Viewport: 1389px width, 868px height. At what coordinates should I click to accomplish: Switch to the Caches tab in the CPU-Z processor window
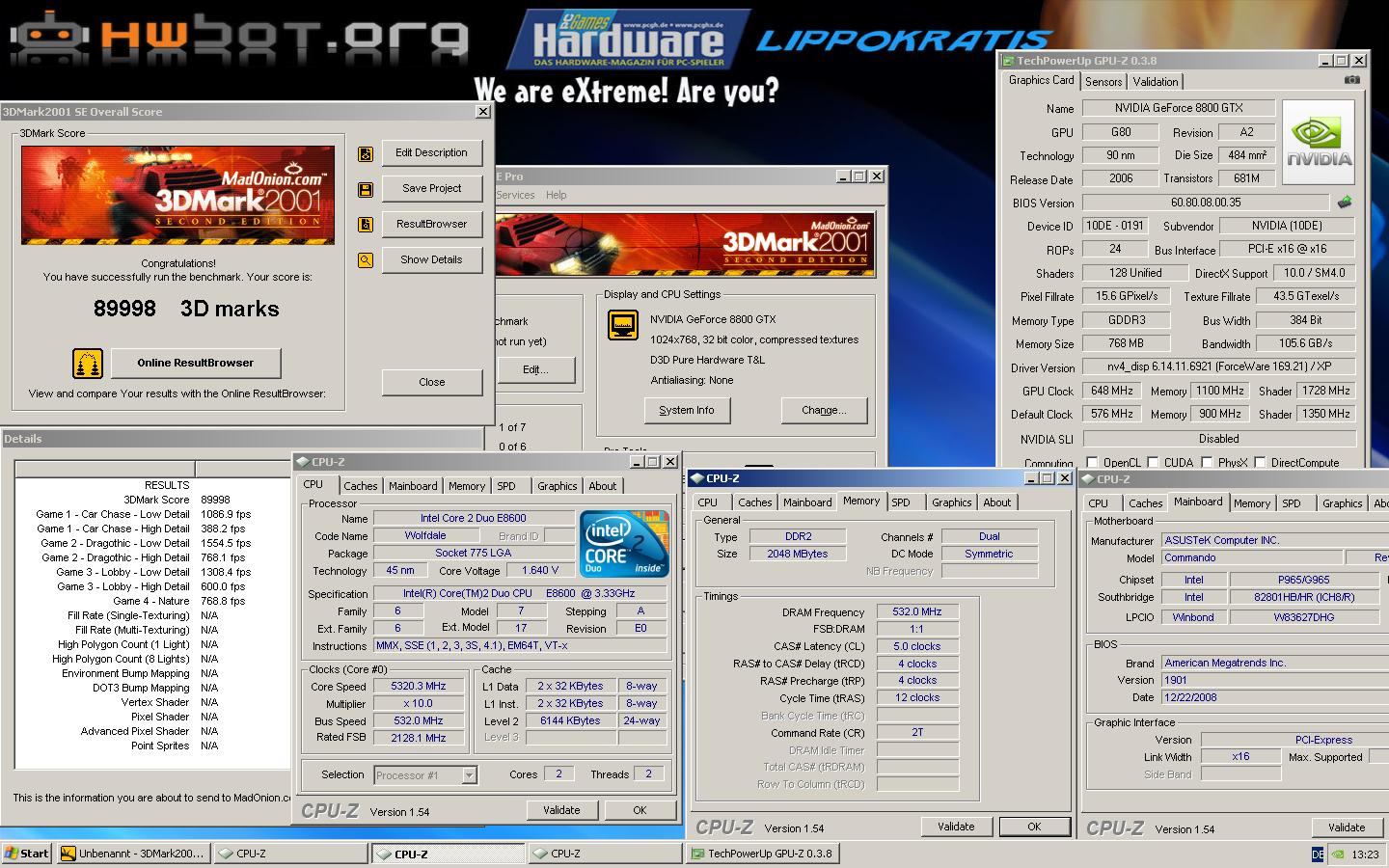click(361, 486)
